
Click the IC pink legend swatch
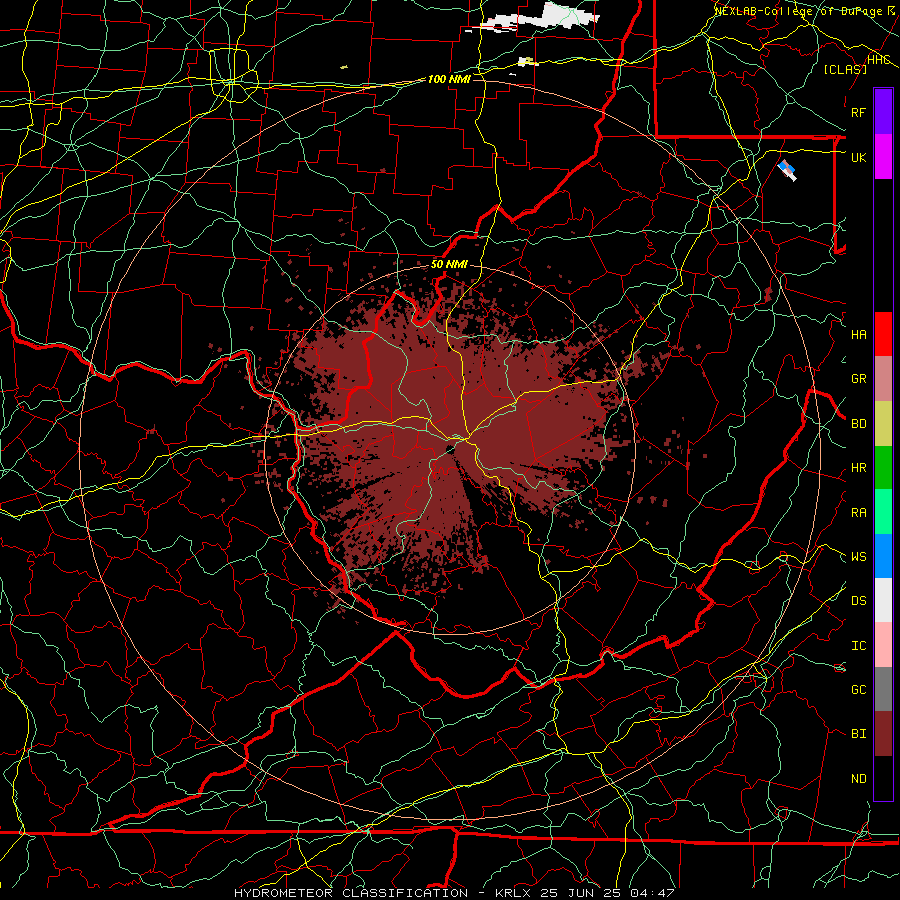pos(883,645)
